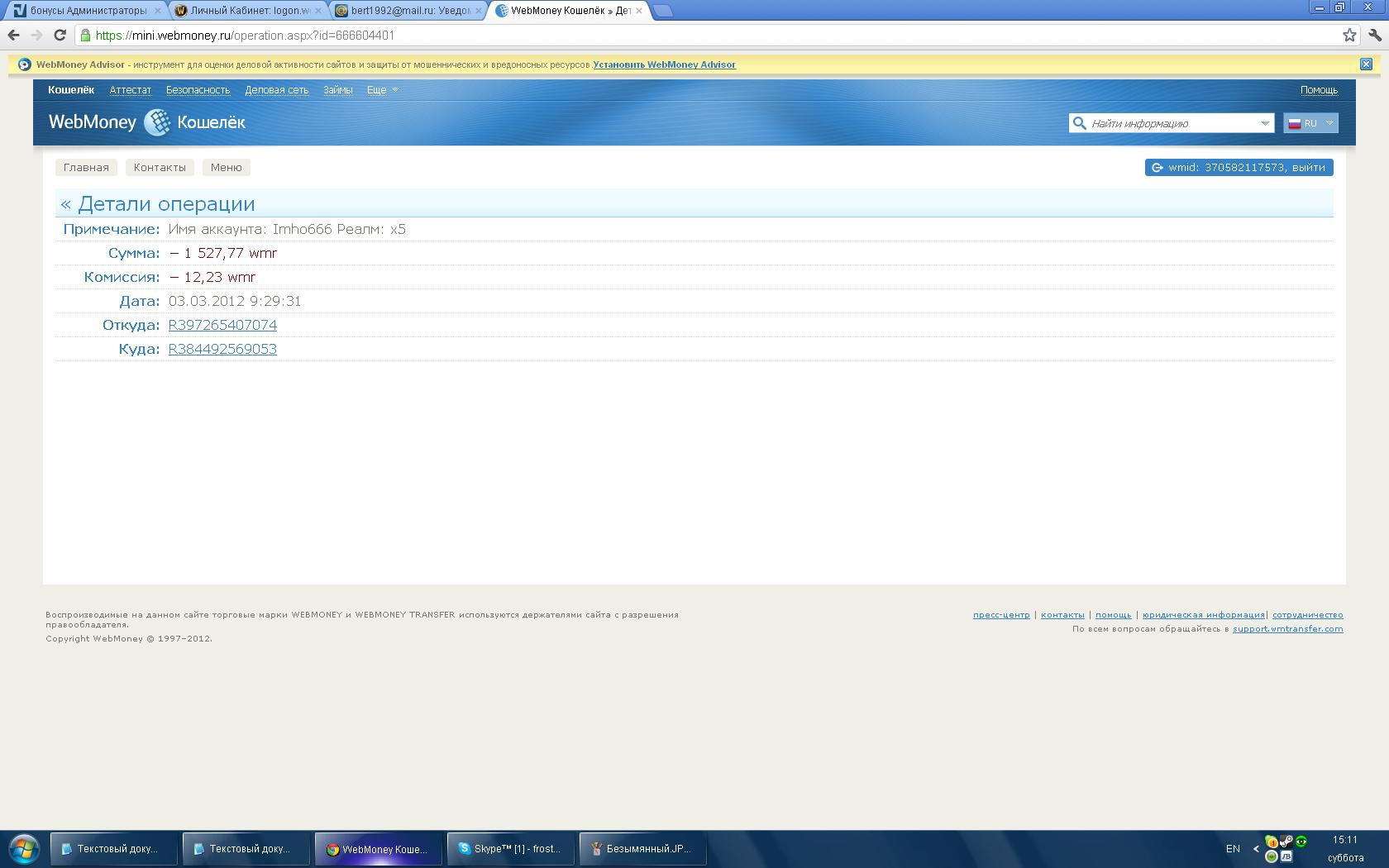Open the Аттестат menu item
Image resolution: width=1389 pixels, height=868 pixels.
pos(131,89)
